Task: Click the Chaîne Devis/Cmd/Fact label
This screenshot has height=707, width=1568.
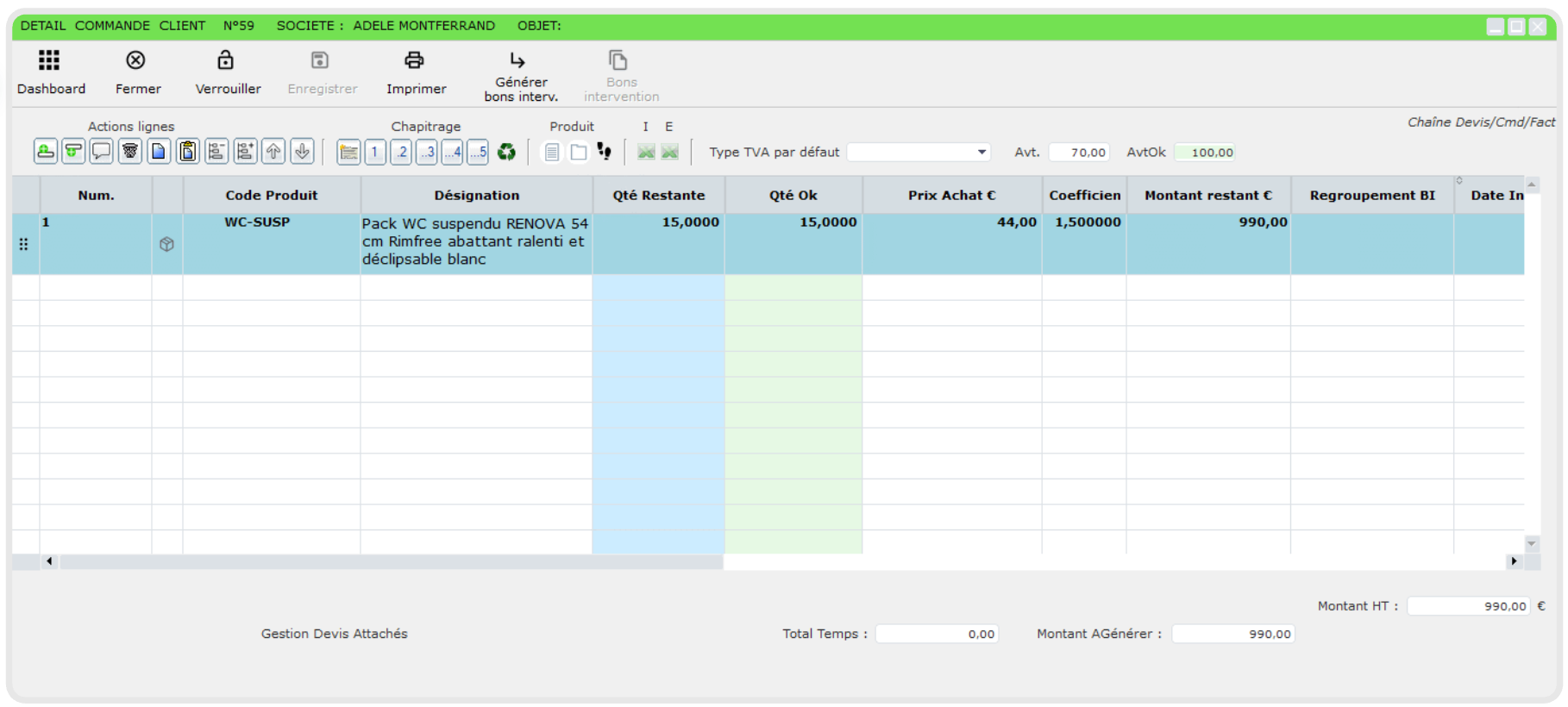Action: pyautogui.click(x=1481, y=122)
